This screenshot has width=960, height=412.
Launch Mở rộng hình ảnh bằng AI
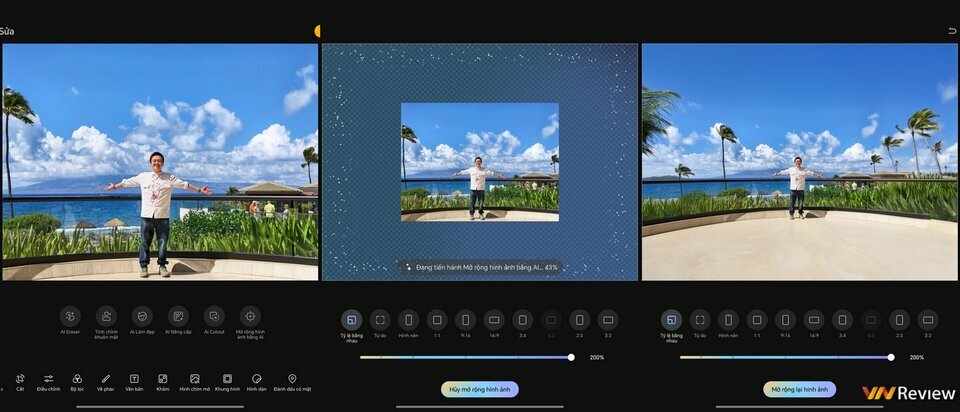[x=250, y=316]
